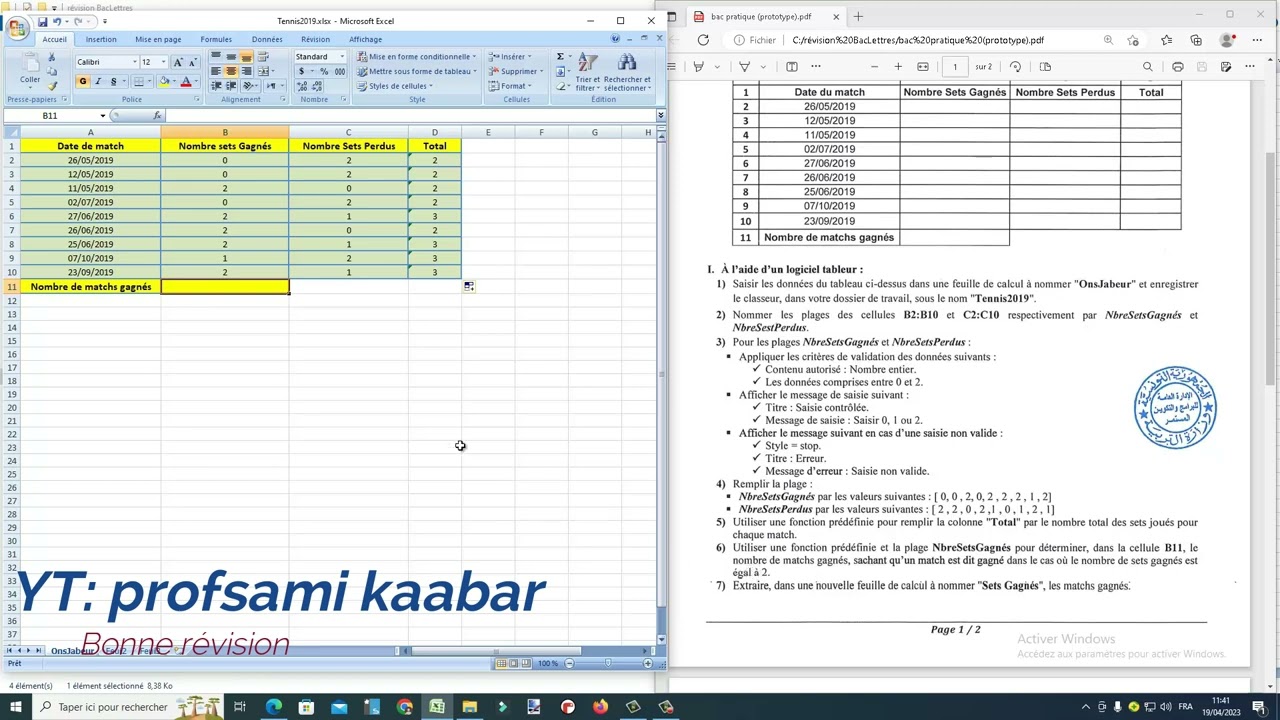
Task: Toggle align text left
Action: point(217,71)
